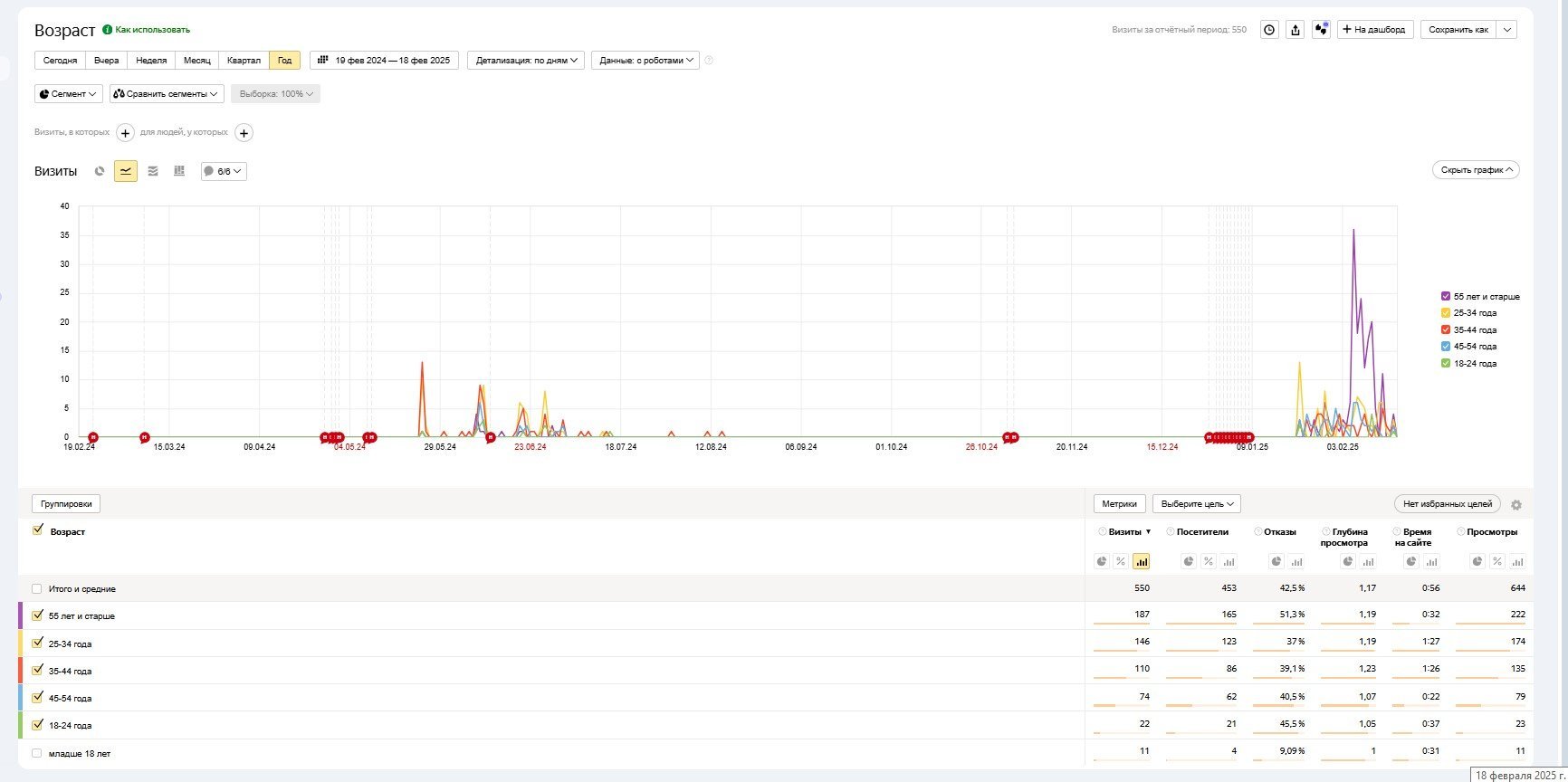Uncheck the '35-44 года' table row checkbox
Screen dimensions: 1568x782
tap(37, 670)
